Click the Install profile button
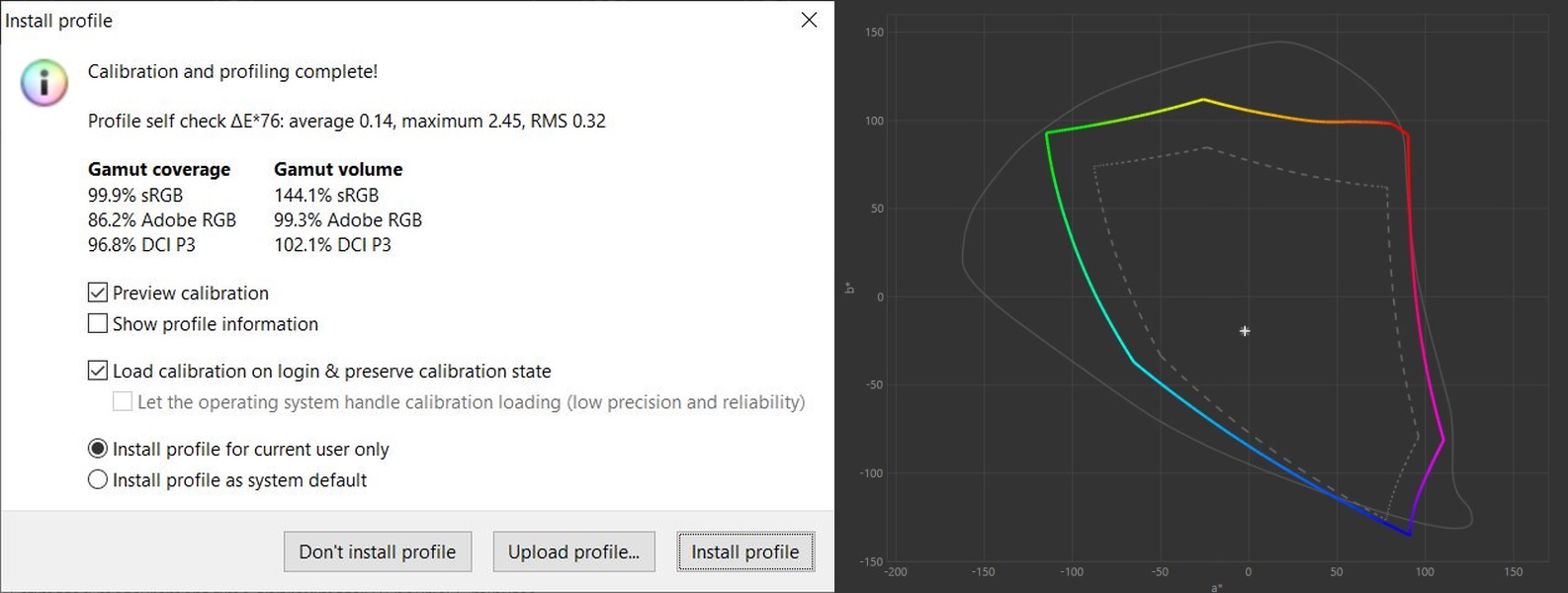Image resolution: width=1568 pixels, height=593 pixels. click(745, 551)
